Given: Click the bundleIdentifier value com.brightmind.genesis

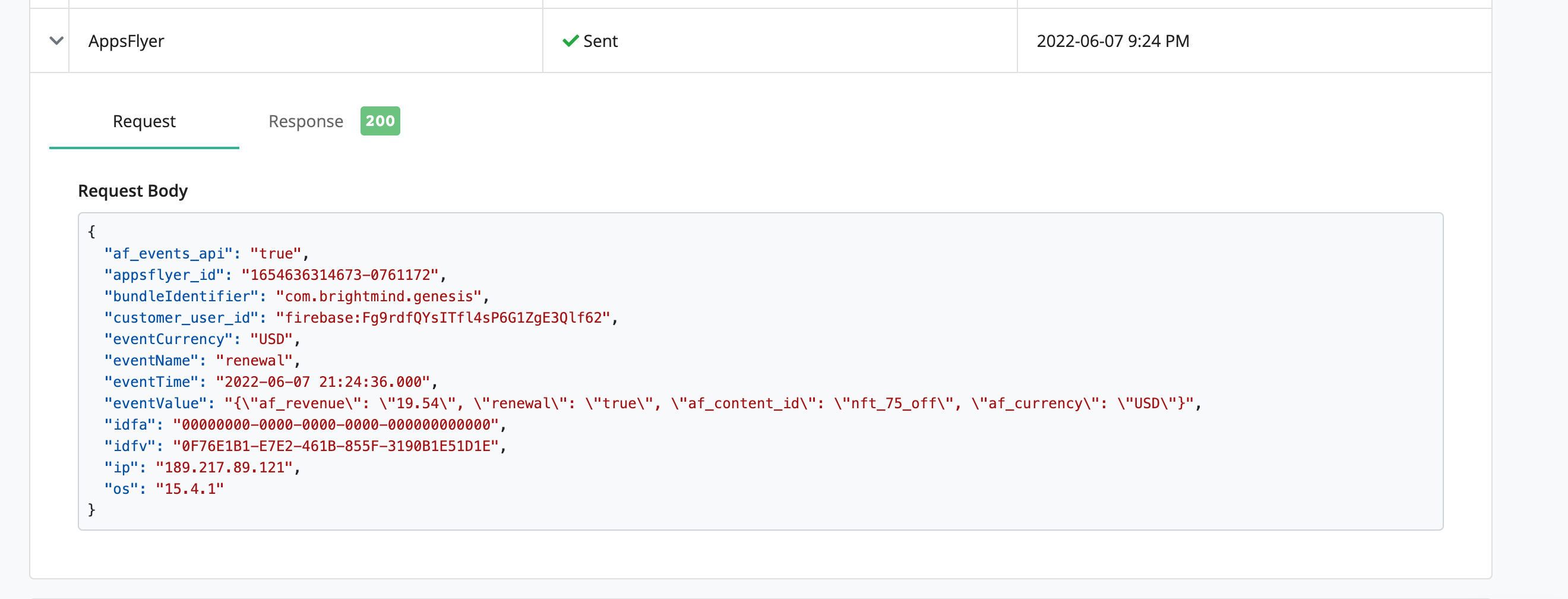Looking at the screenshot, I should [x=378, y=296].
